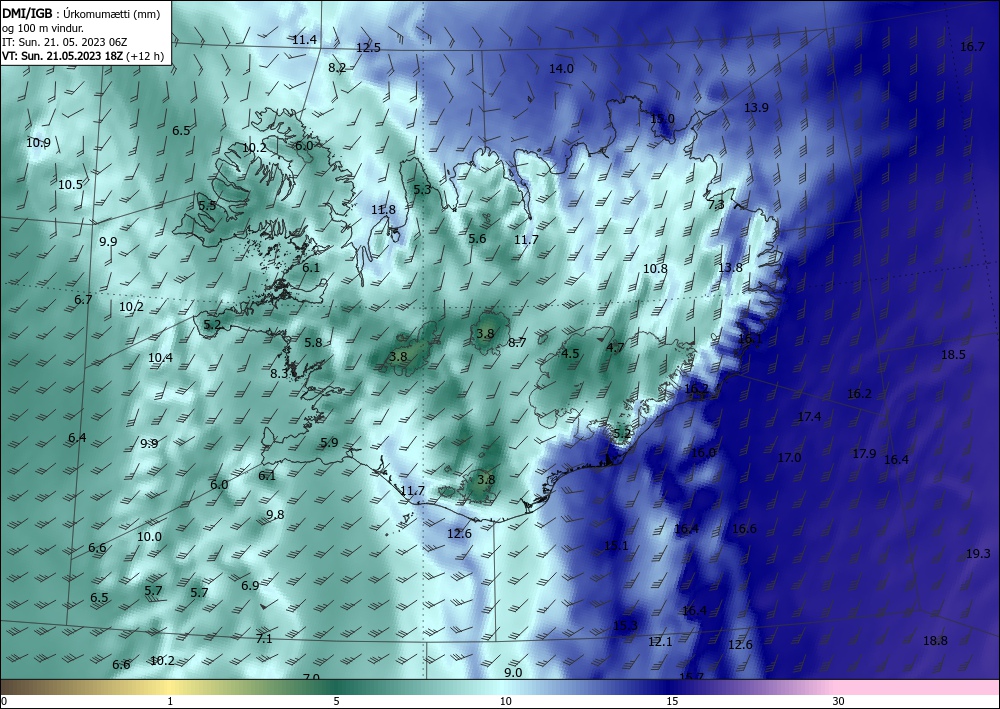Viewport: 1000px width, 709px height.
Task: Click the map value 10.8
Action: tap(655, 269)
